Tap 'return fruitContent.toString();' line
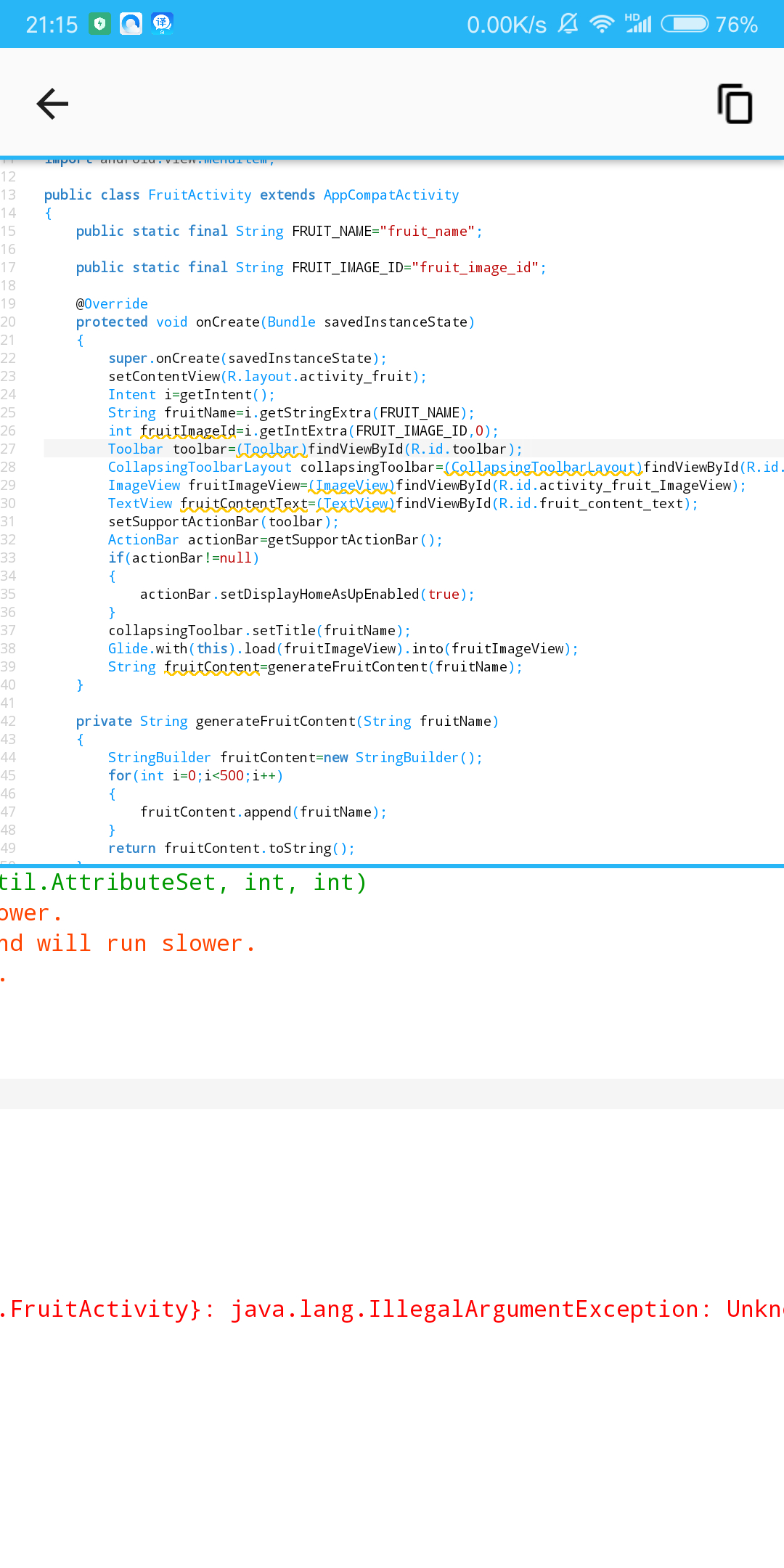 point(232,848)
